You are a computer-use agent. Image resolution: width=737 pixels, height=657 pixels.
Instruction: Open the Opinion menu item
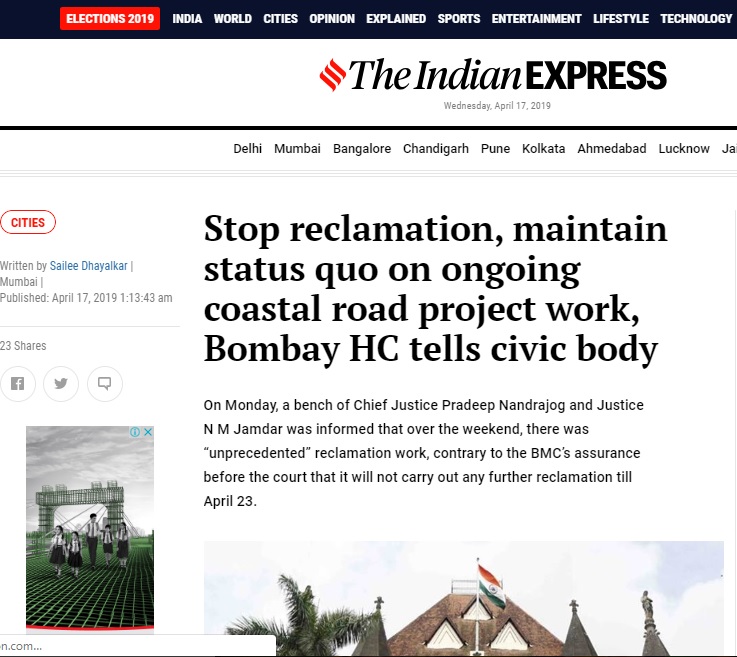point(332,19)
